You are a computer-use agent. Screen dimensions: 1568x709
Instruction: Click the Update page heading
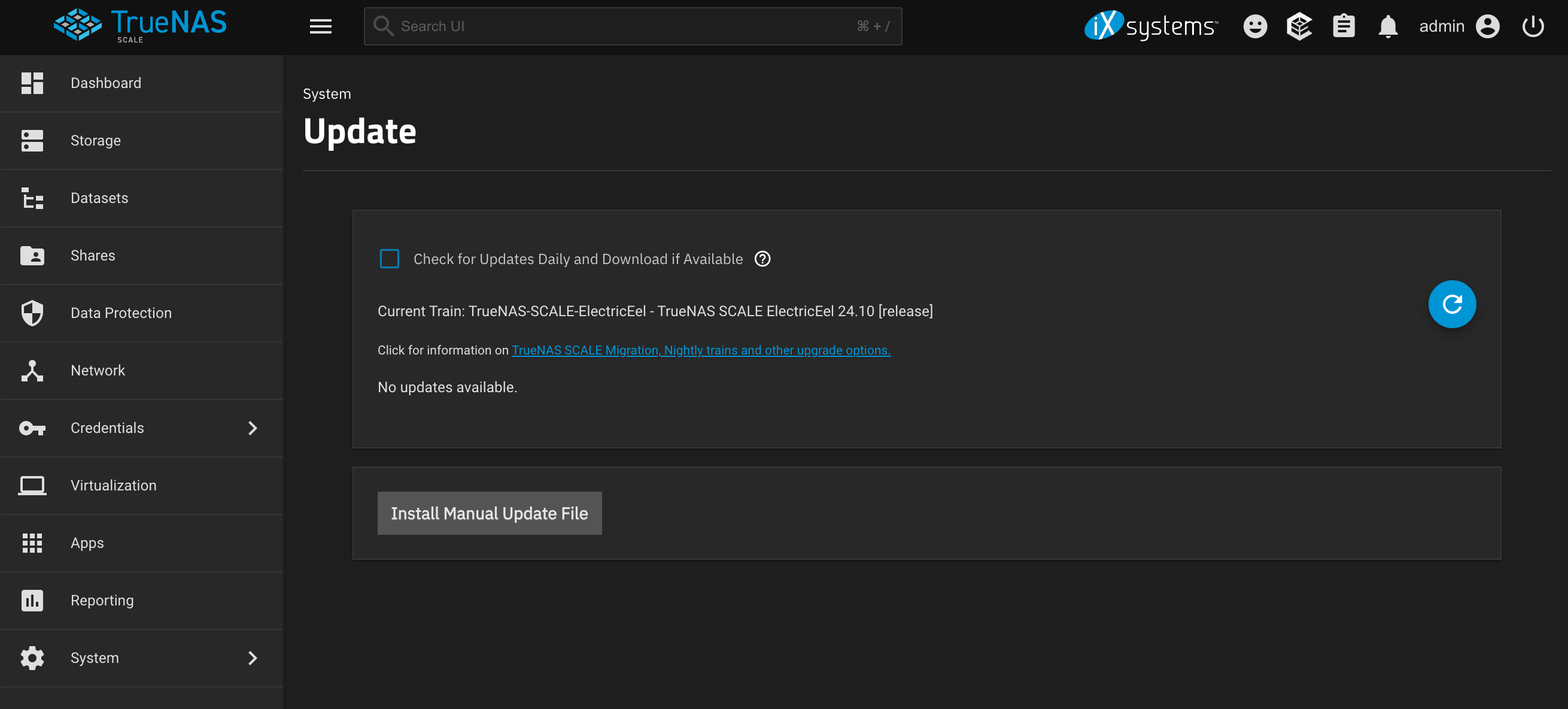(x=360, y=131)
